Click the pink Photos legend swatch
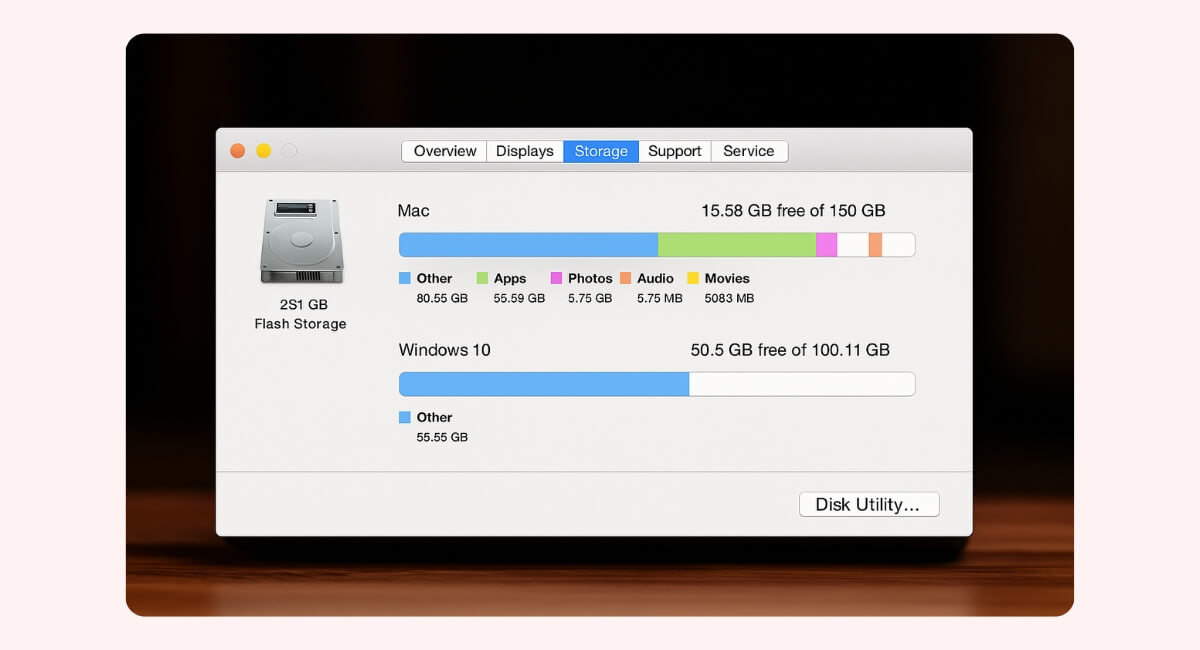1200x650 pixels. tap(556, 278)
